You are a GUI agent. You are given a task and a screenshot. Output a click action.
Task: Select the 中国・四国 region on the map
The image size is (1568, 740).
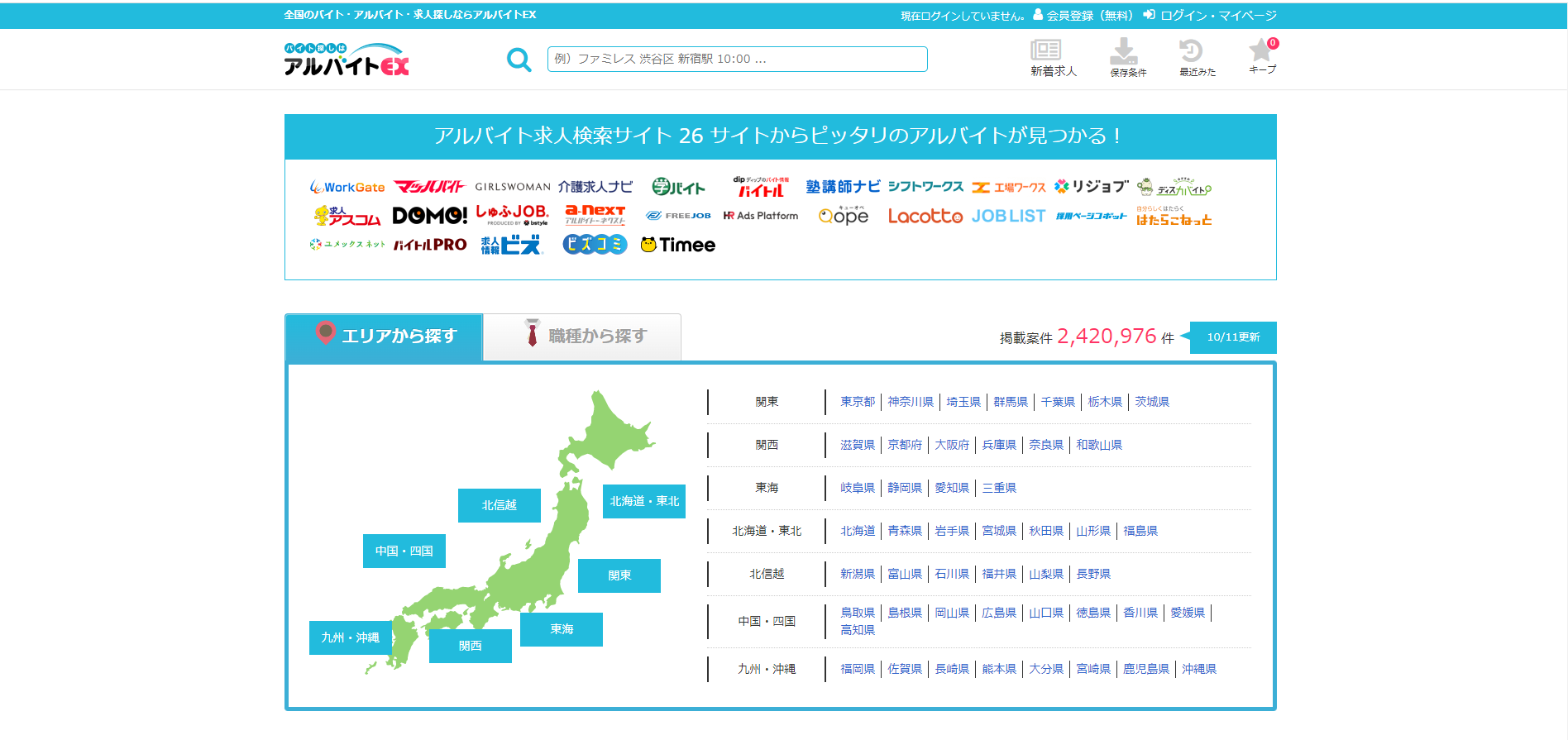coord(404,551)
